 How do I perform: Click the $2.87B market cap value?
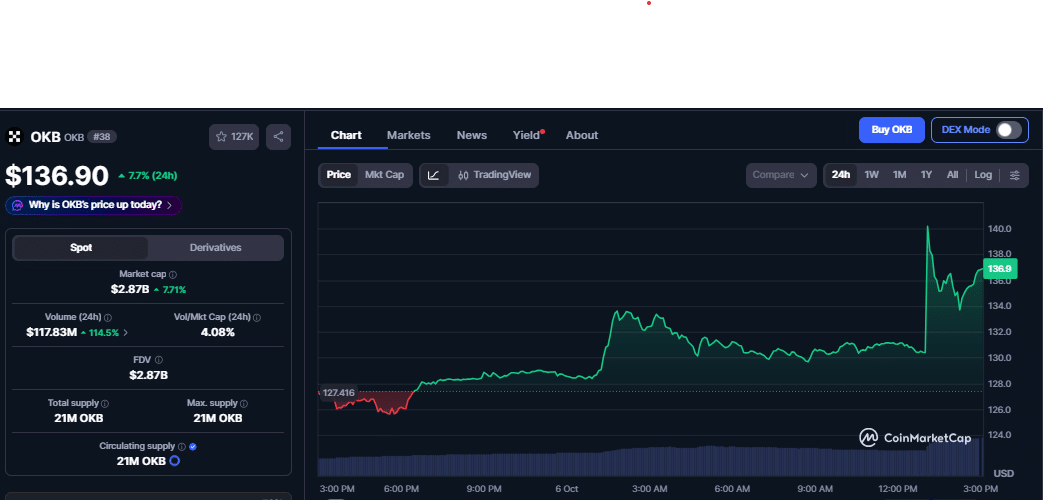pos(130,289)
